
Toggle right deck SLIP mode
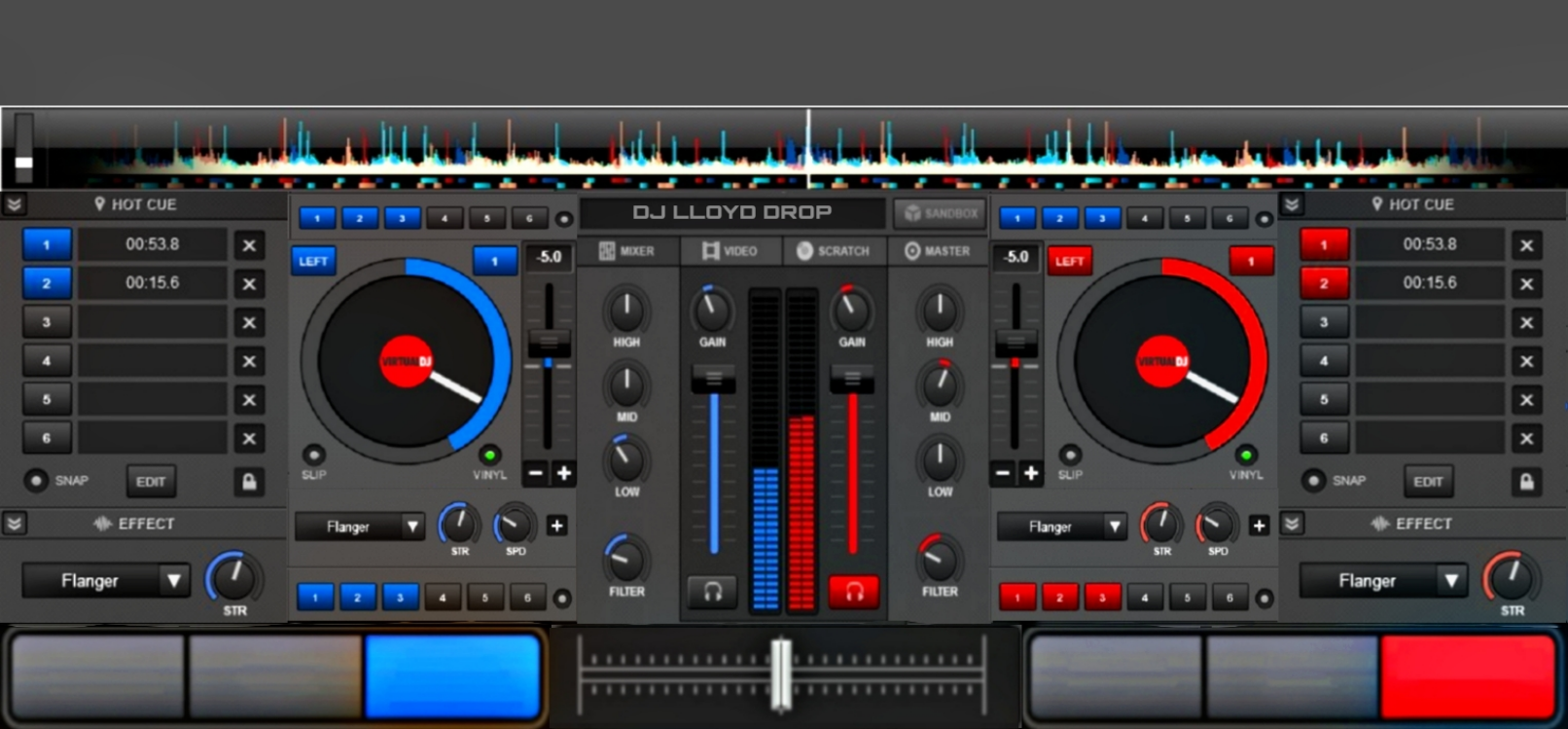(1070, 455)
